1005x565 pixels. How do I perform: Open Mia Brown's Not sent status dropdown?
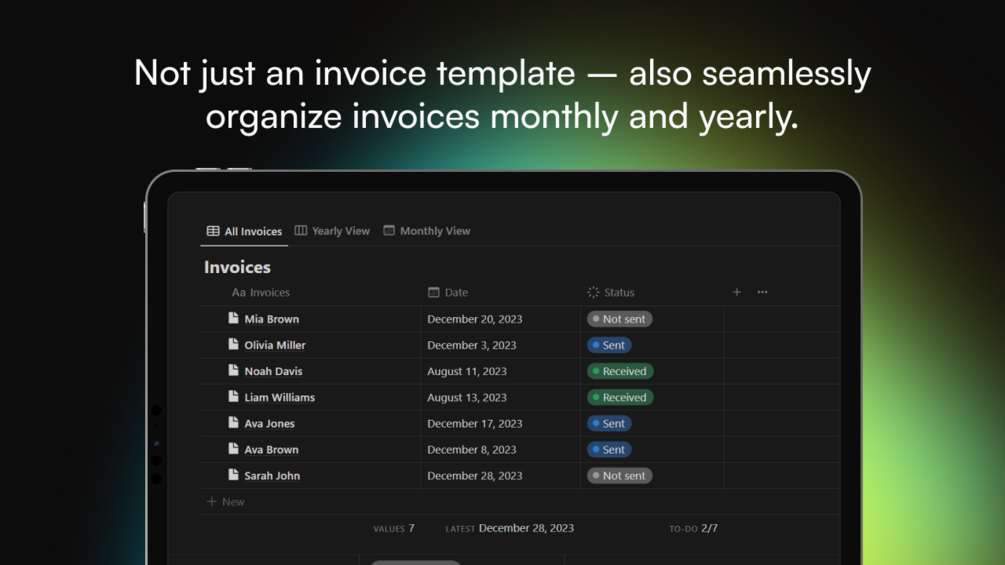(619, 319)
